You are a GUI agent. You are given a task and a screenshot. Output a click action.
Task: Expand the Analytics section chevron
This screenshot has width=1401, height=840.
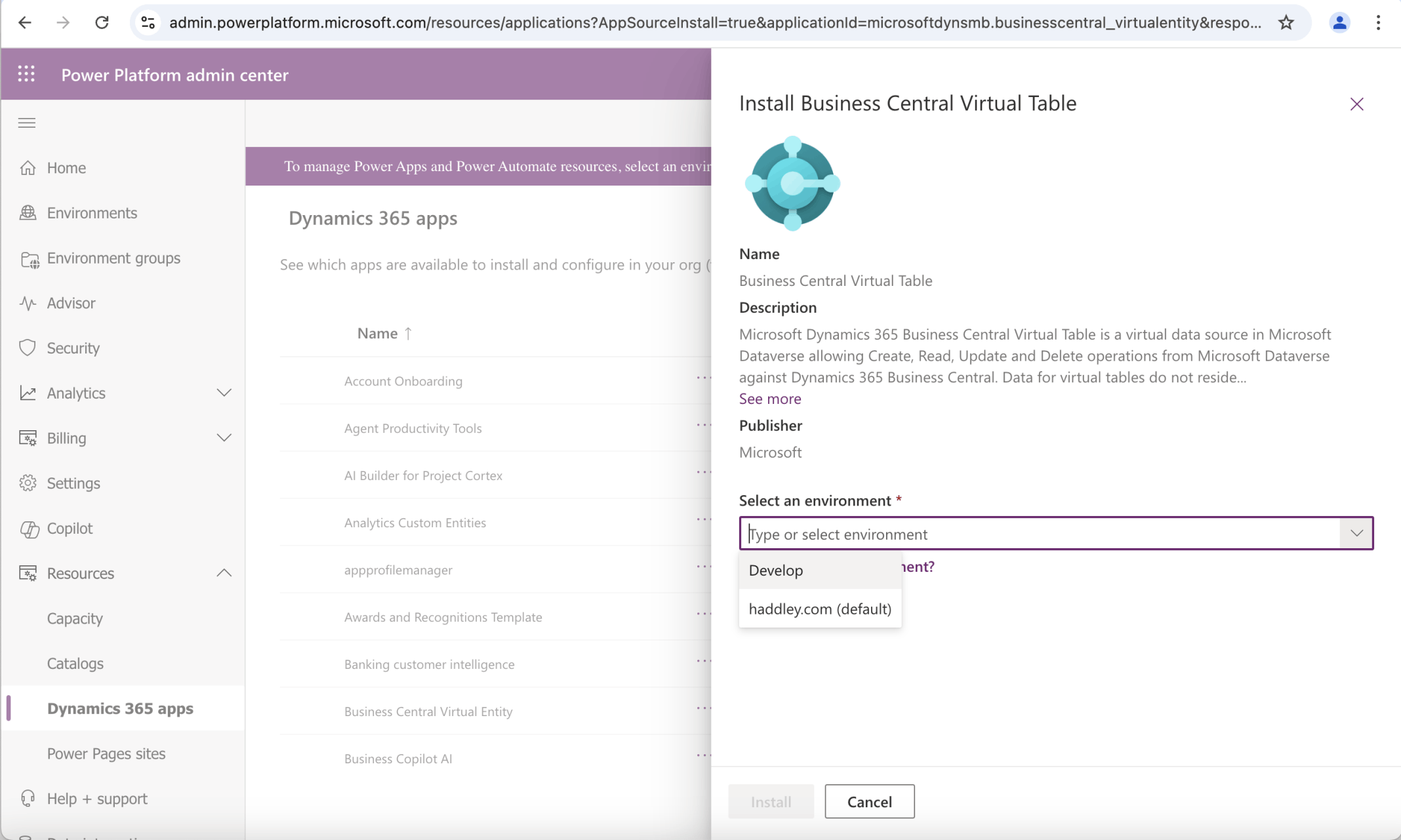click(224, 393)
